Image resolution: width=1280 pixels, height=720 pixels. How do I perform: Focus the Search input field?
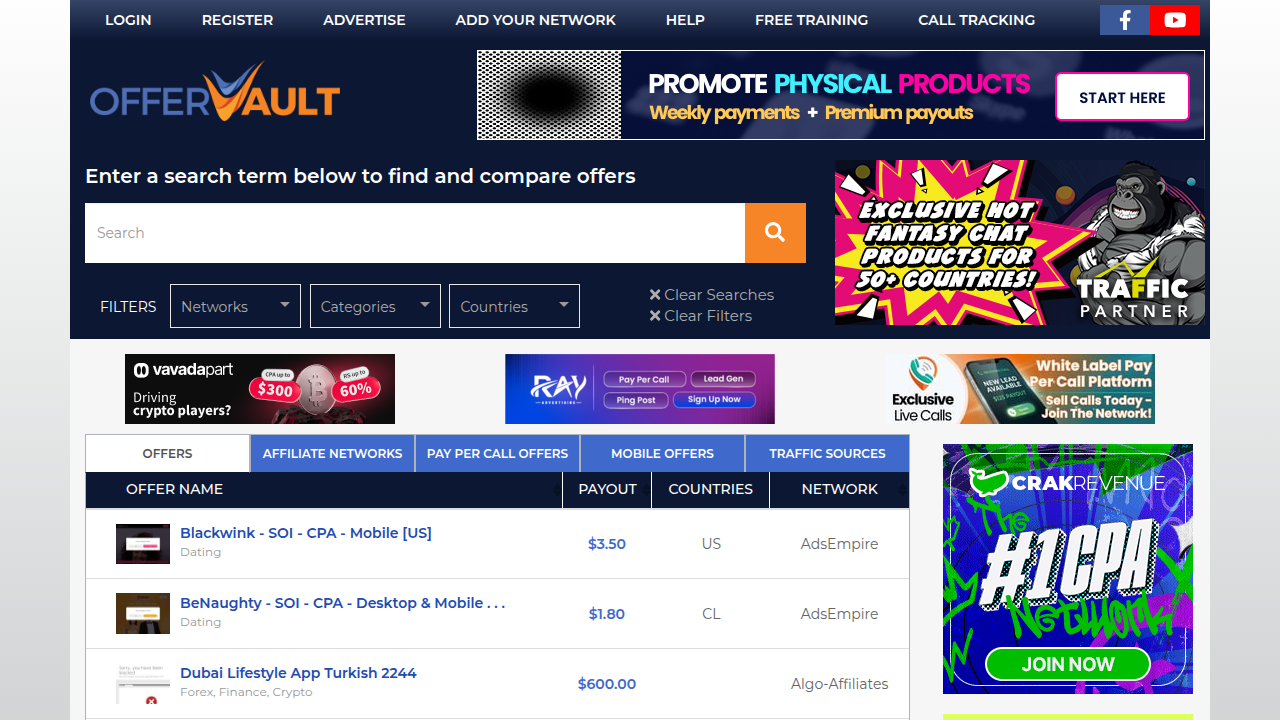(x=415, y=233)
